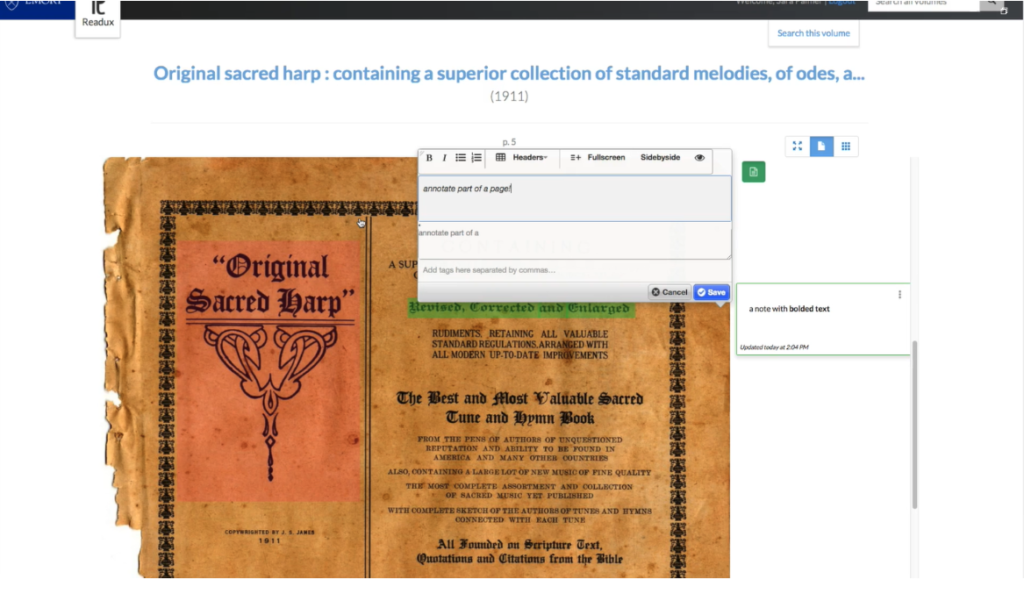This screenshot has width=1024, height=601.
Task: Click the Search this volume button
Action: 813,33
